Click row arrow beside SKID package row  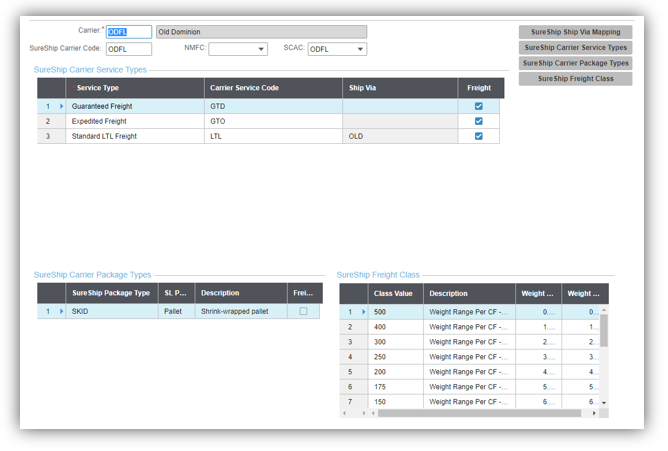click(60, 311)
